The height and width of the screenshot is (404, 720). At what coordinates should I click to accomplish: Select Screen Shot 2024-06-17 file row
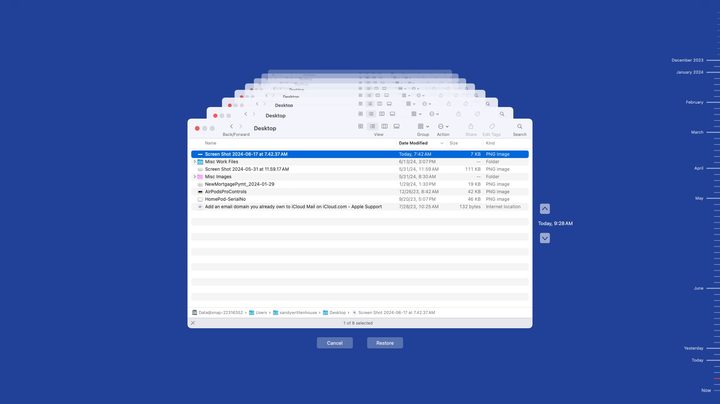(x=360, y=154)
